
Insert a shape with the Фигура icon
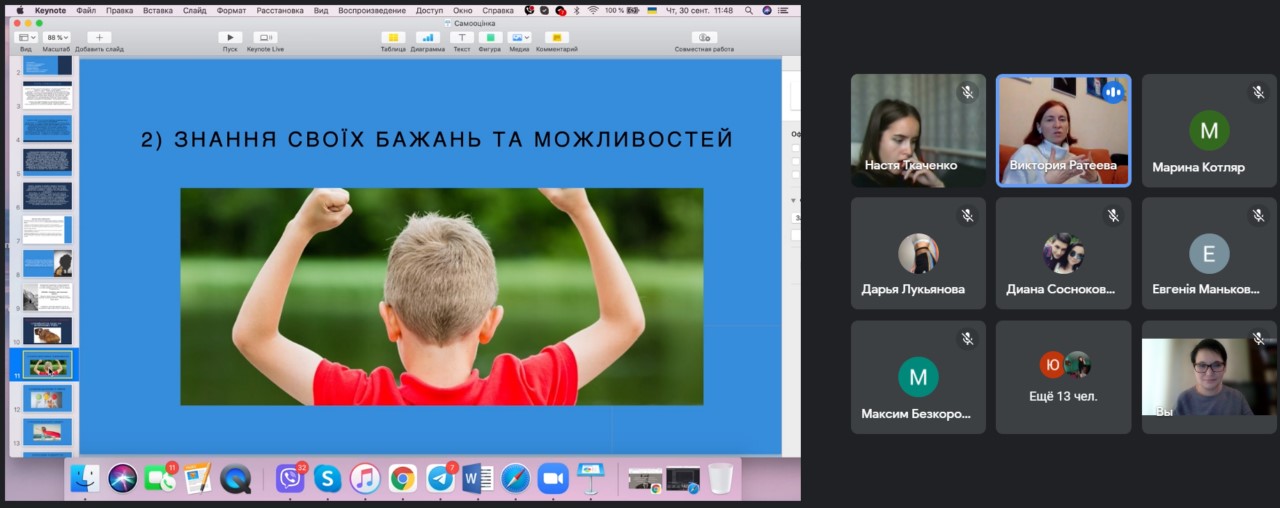pos(489,38)
